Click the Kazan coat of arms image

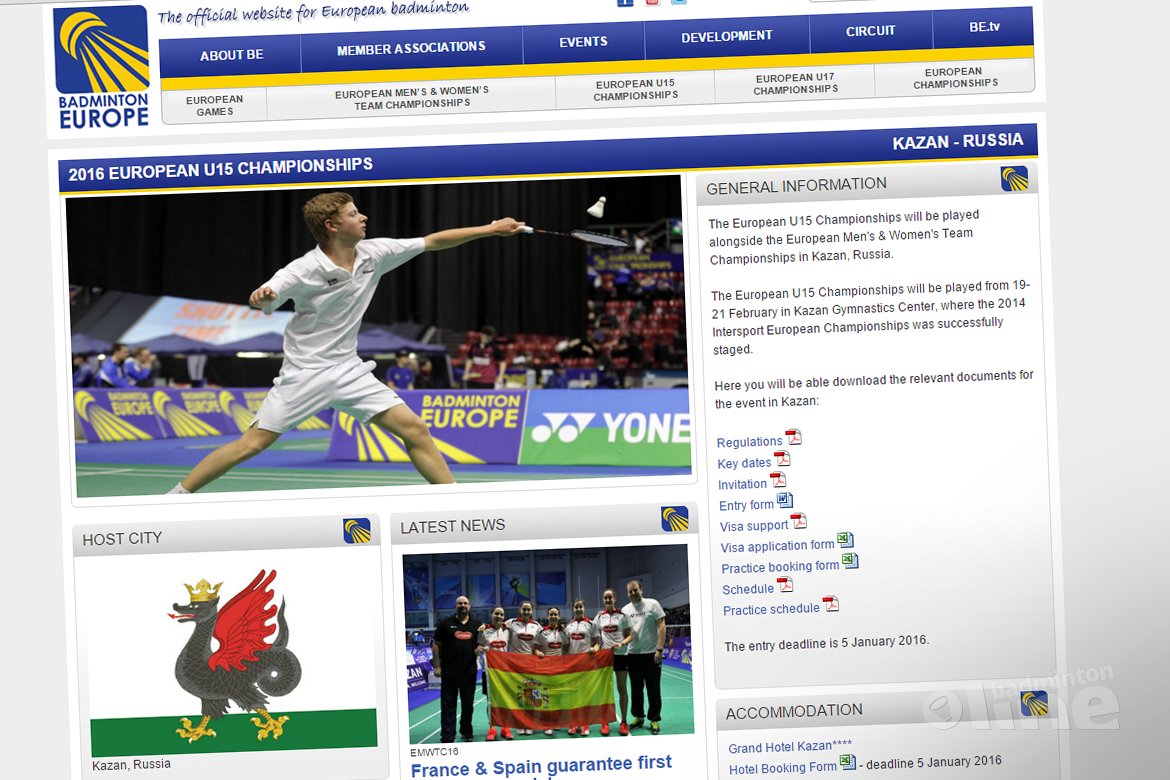[x=233, y=657]
